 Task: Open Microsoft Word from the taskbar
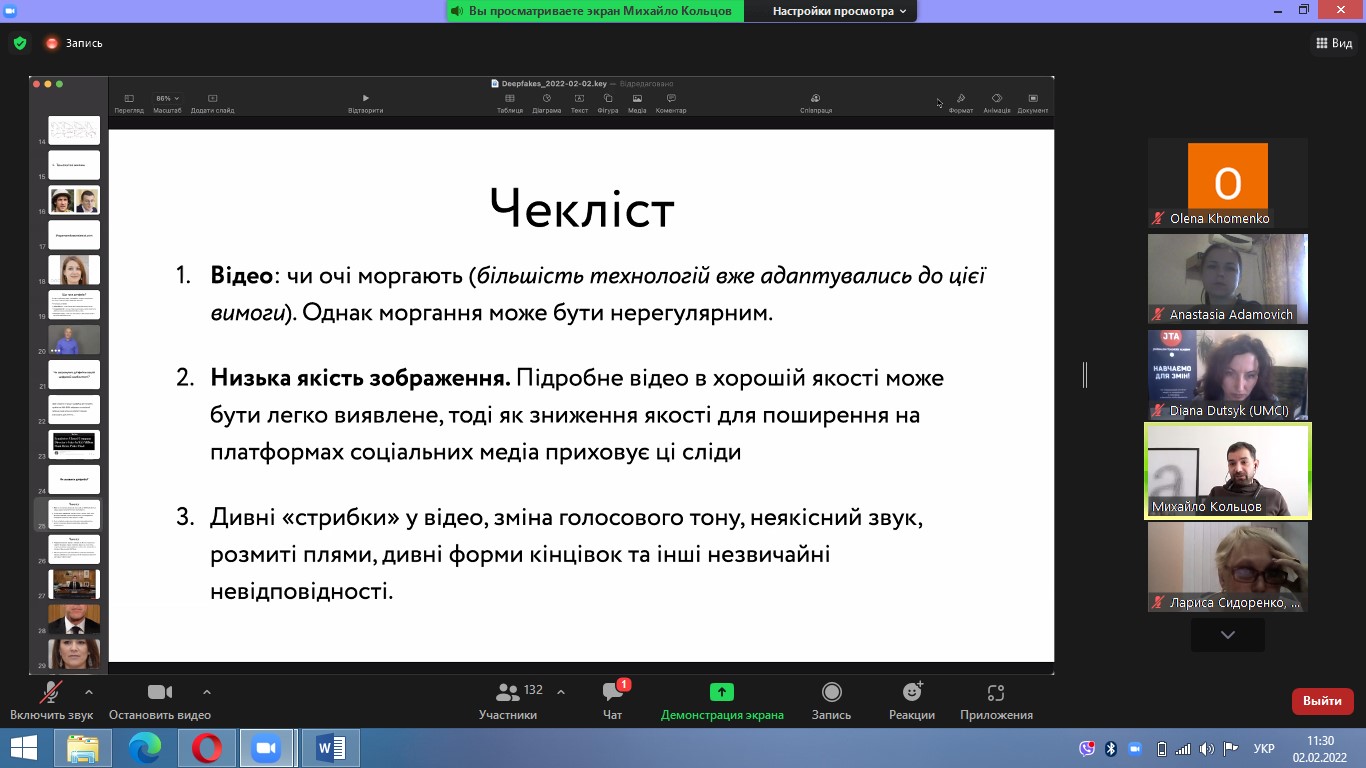330,748
